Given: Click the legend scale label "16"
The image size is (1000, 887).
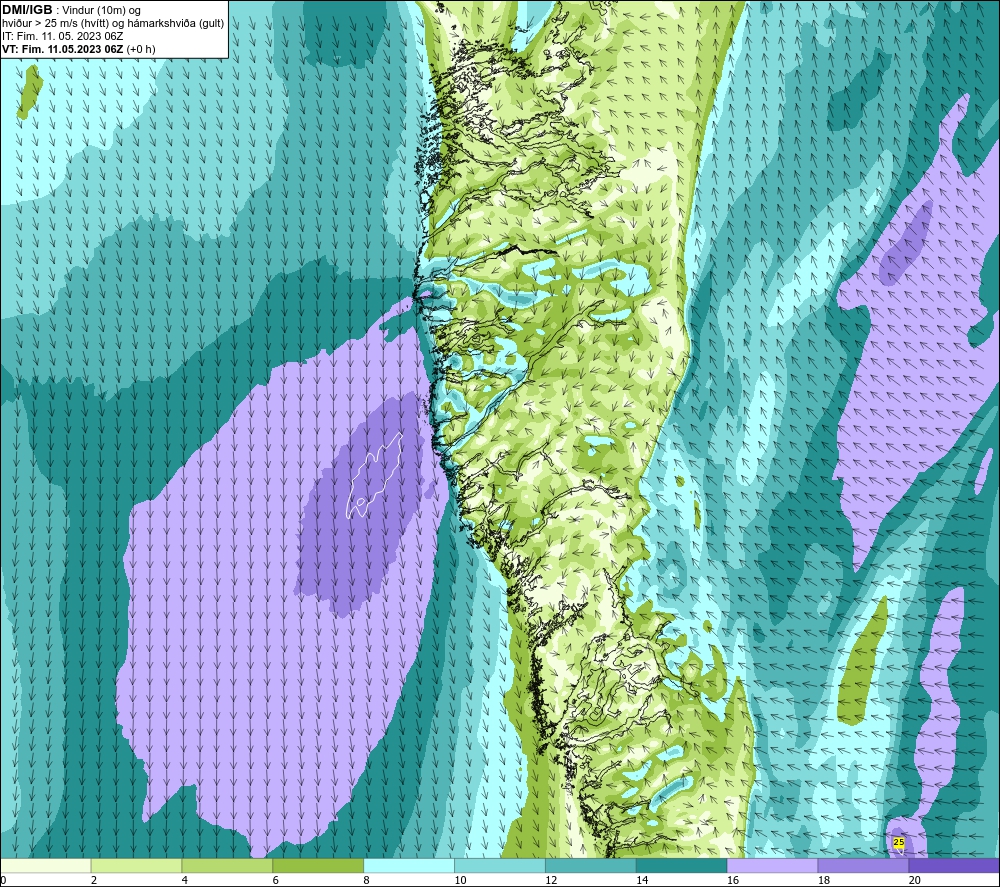Looking at the screenshot, I should (733, 880).
